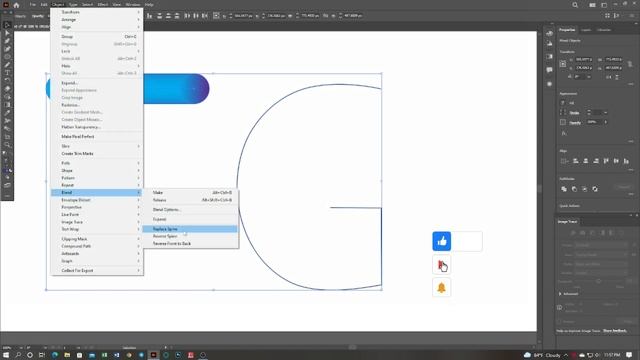Select the Eraser tool
This screenshot has width=640, height=360.
pyautogui.click(x=7, y=89)
